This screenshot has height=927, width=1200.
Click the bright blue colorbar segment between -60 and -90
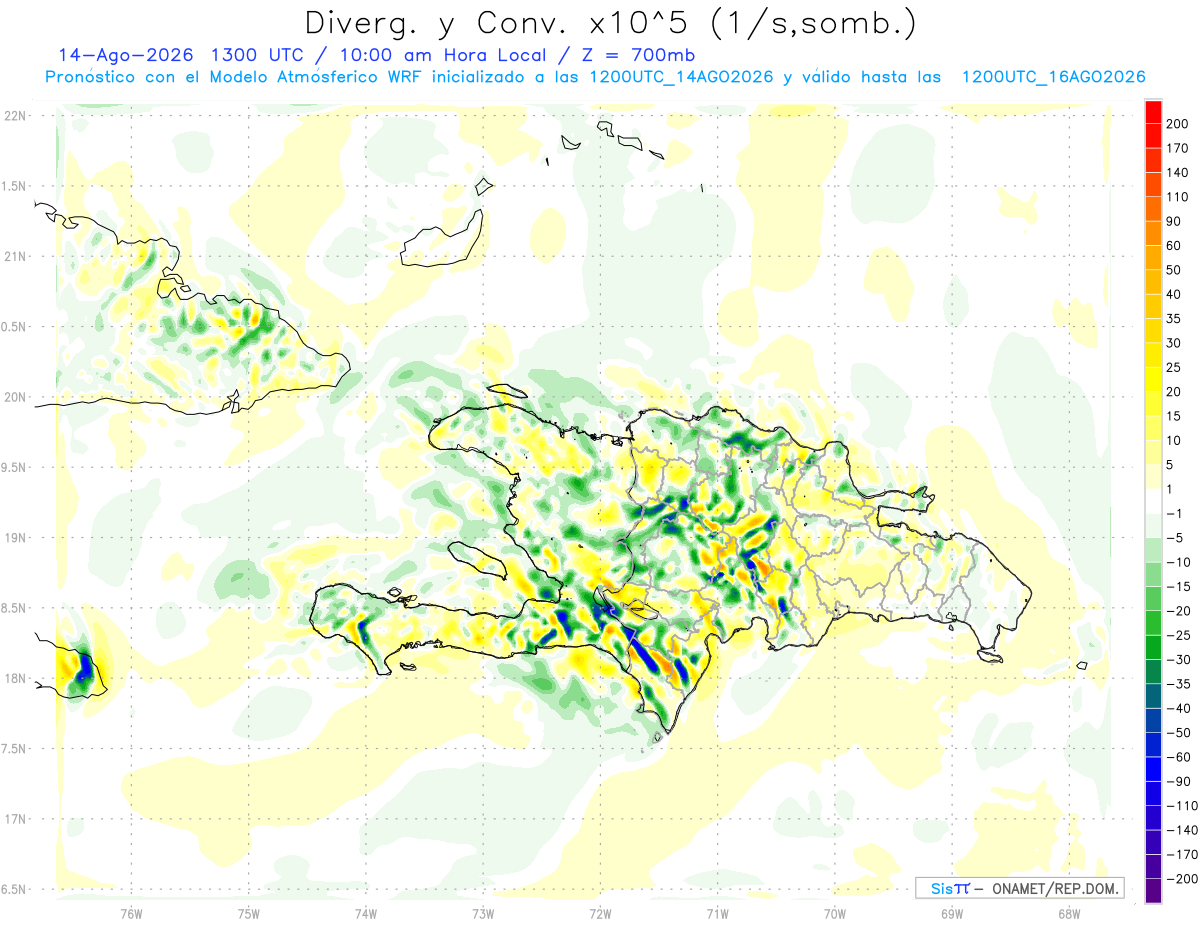click(1153, 769)
